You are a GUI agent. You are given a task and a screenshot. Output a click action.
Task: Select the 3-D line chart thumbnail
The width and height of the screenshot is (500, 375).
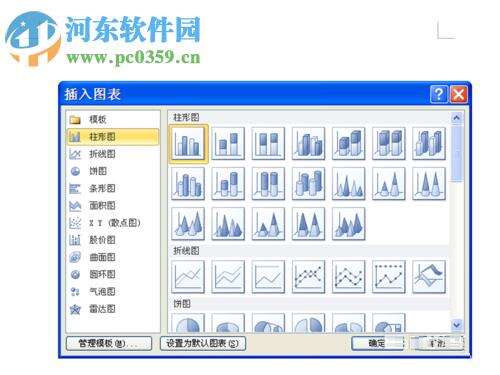coord(429,277)
